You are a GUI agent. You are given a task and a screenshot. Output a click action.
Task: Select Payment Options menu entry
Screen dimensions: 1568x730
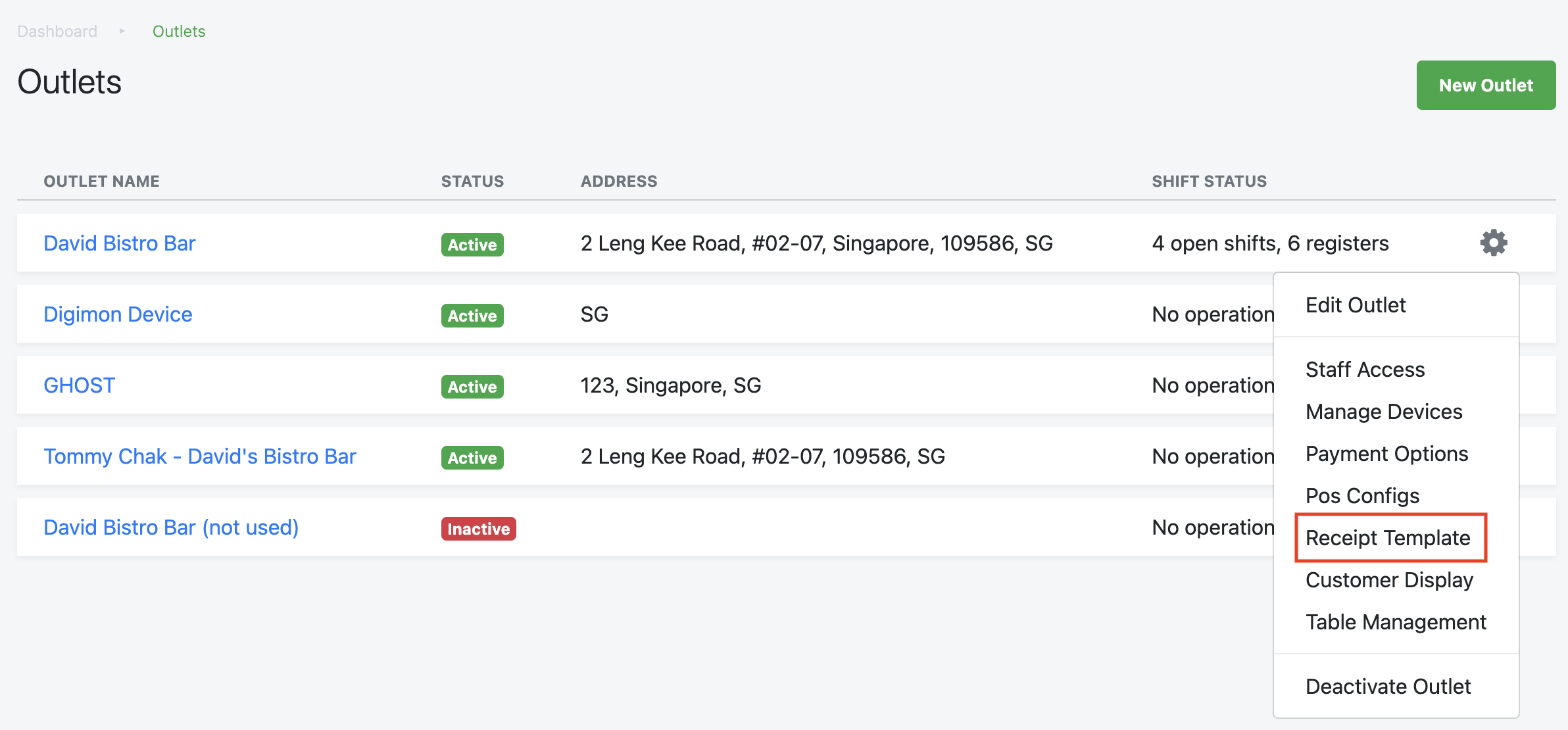tap(1386, 454)
